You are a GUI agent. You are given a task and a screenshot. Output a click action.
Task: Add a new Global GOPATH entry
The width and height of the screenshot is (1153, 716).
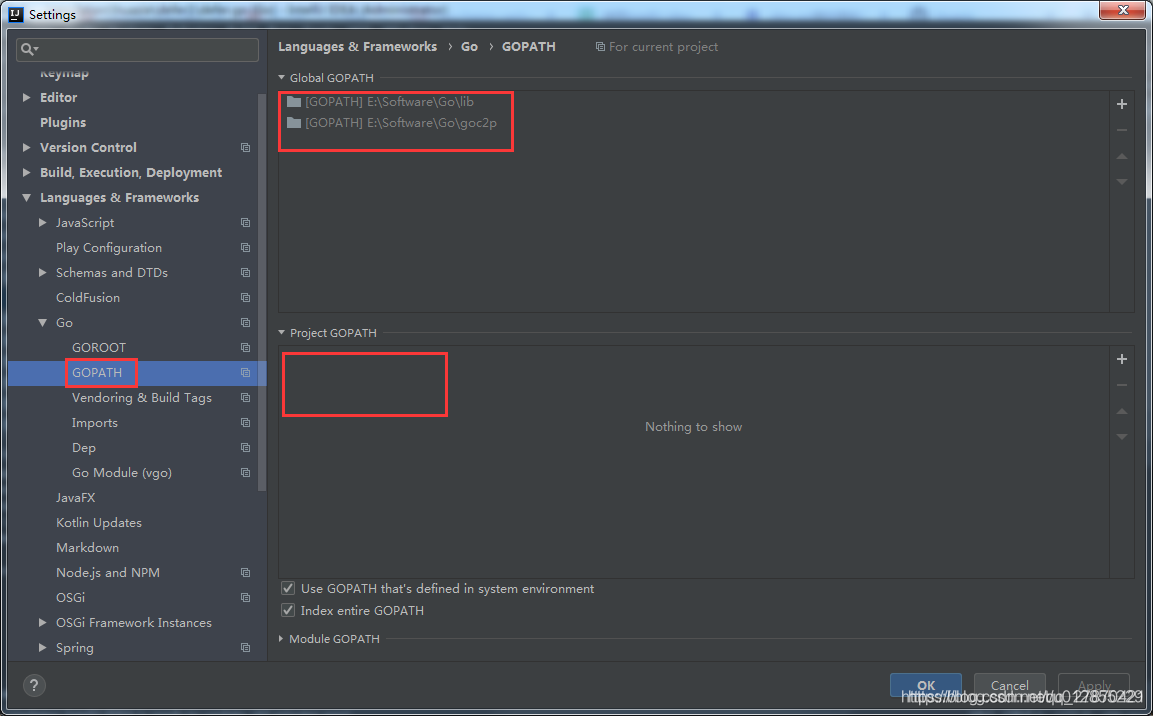(x=1121, y=104)
